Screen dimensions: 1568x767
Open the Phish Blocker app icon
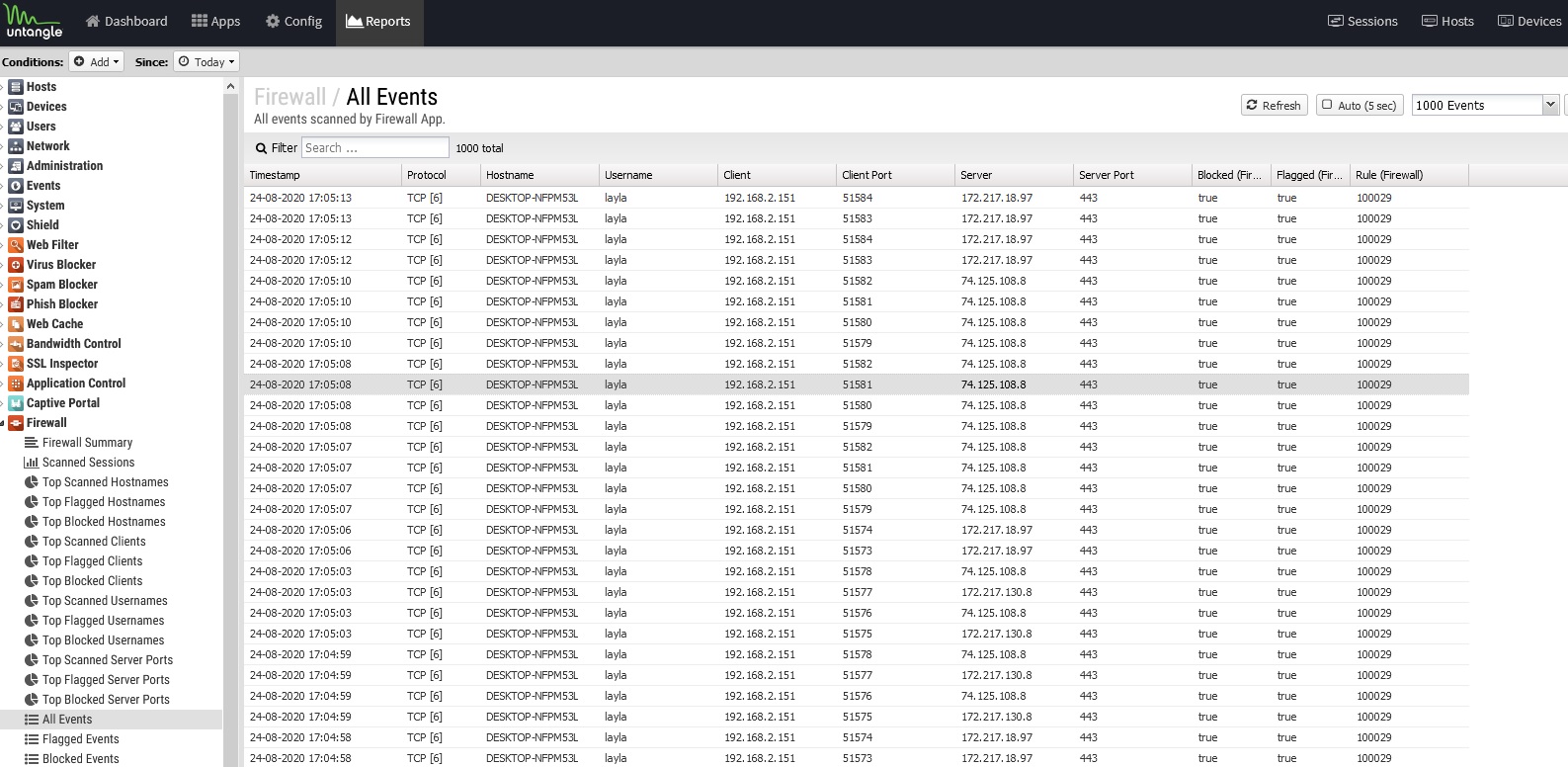[16, 304]
